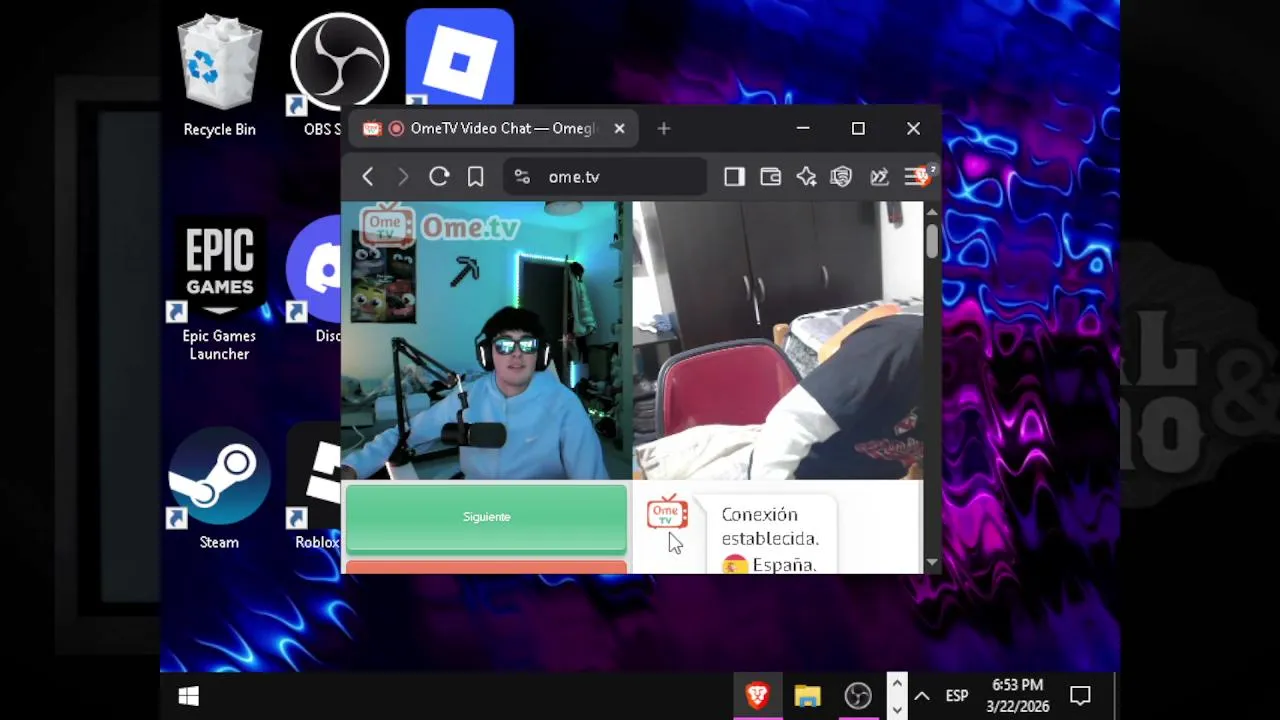
Task: Open the Windows notification center
Action: tap(1080, 696)
